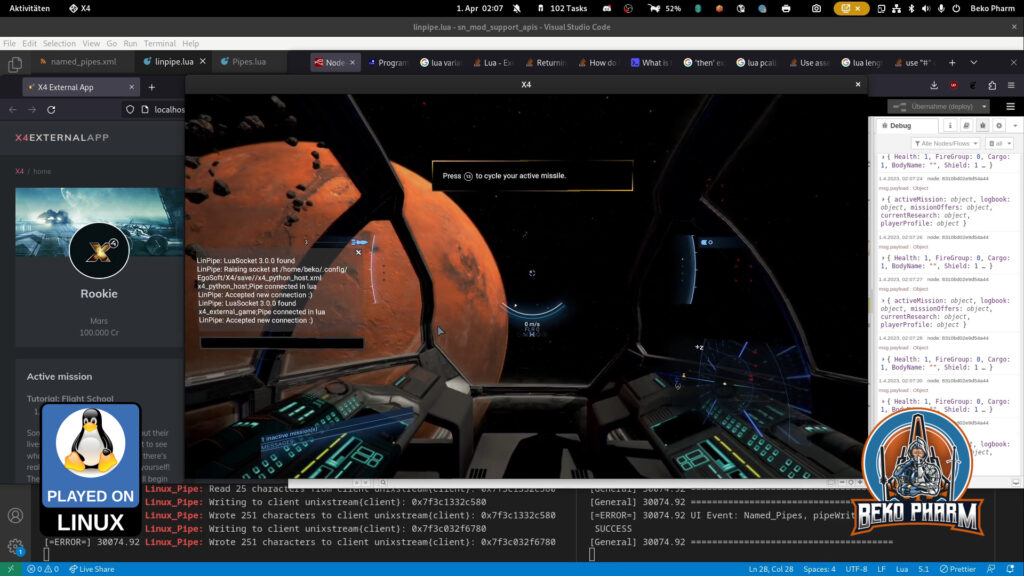Screen dimensions: 1024x576
Task: Click the tracking protection shield icon
Action: (130, 110)
